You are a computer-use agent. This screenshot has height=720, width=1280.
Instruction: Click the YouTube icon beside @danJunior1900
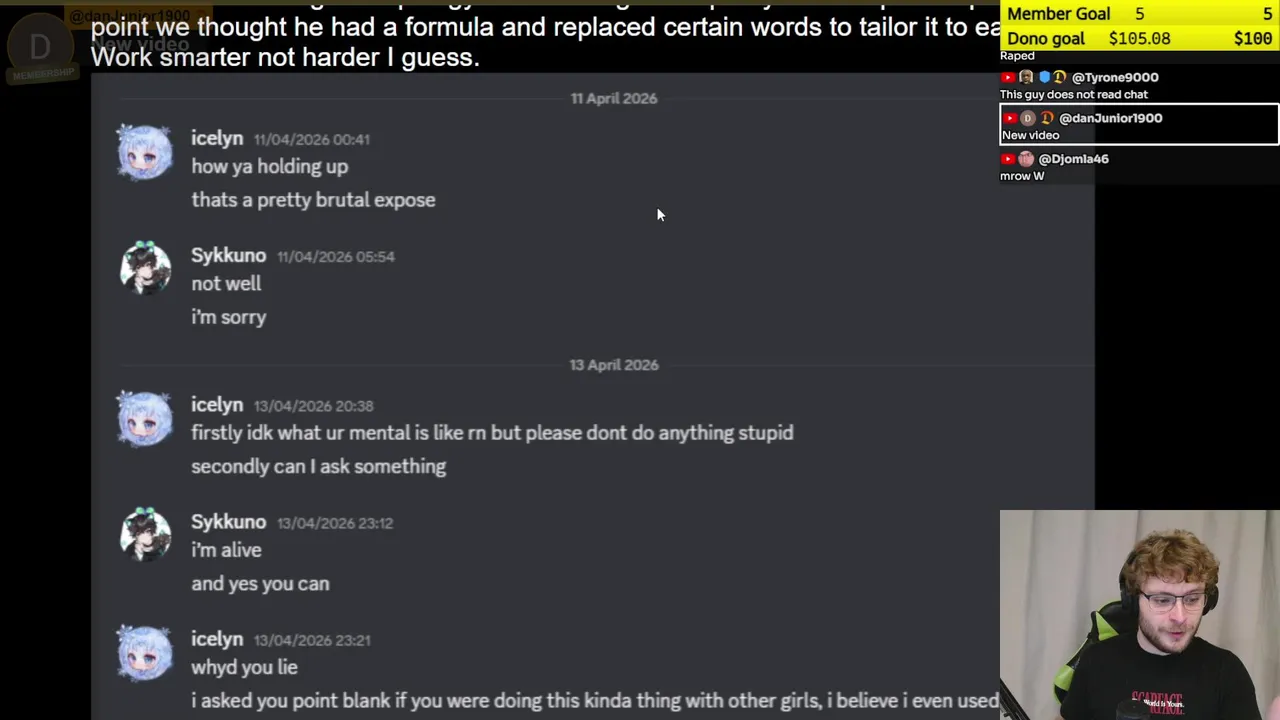[1010, 118]
